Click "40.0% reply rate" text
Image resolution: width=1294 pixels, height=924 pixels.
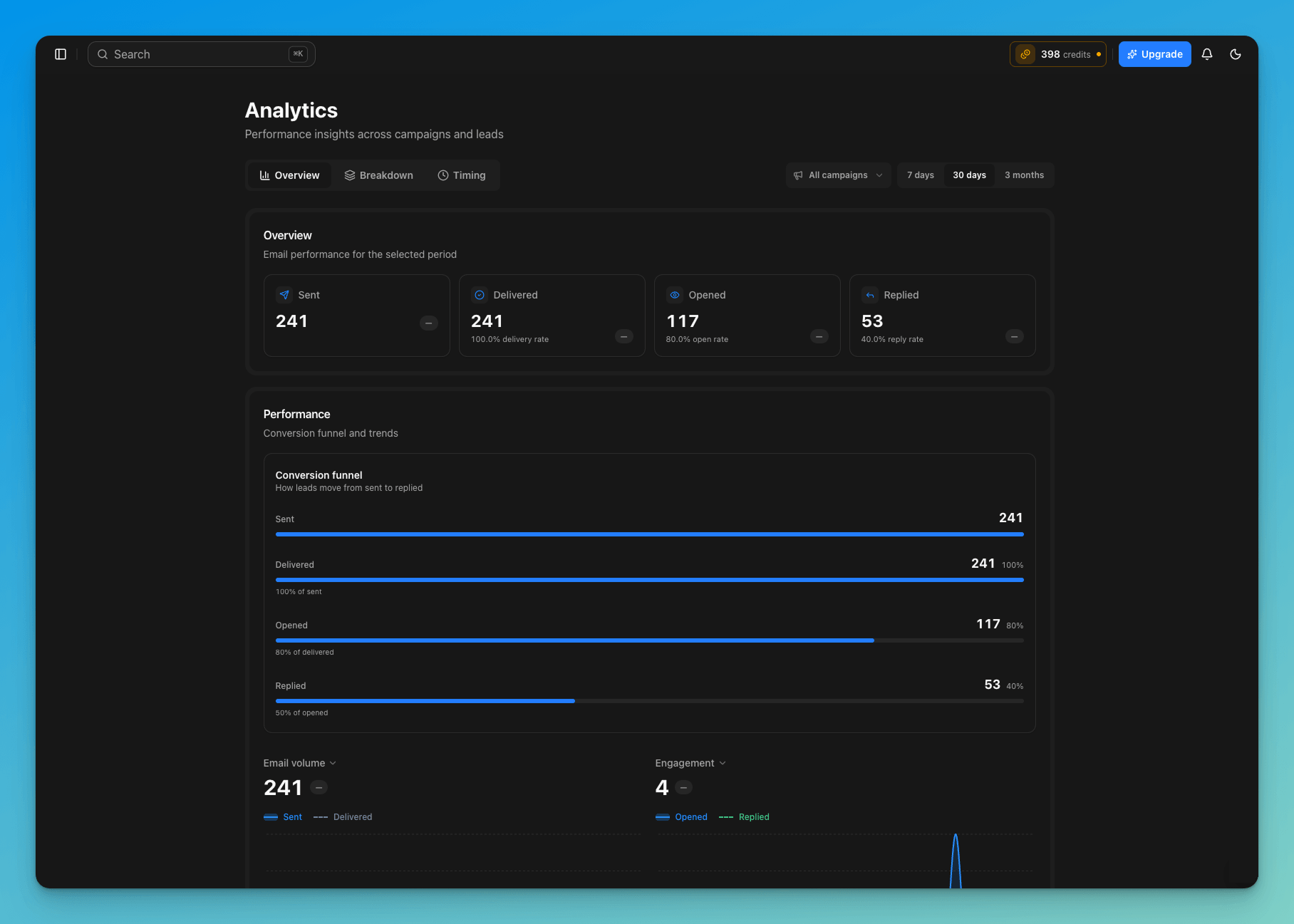click(892, 340)
